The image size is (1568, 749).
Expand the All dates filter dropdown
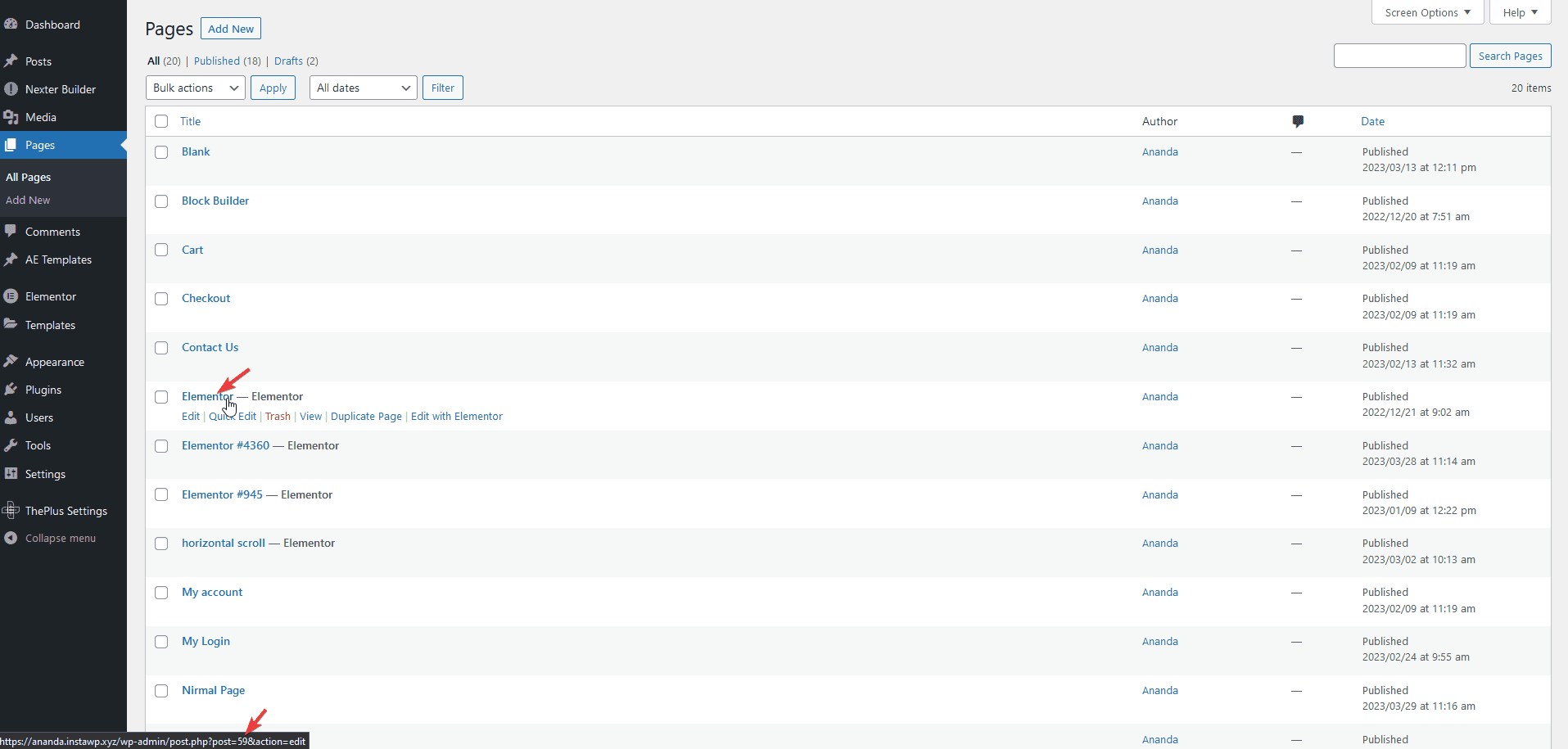(363, 88)
